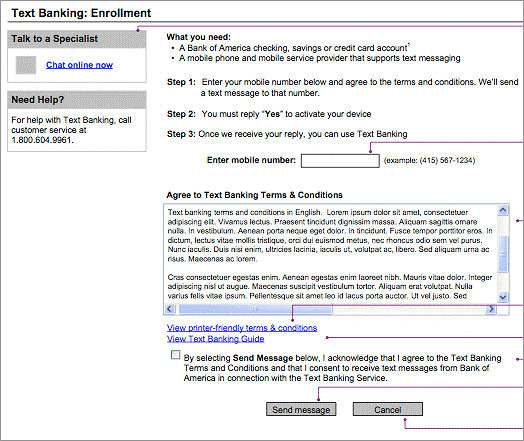Select the Talk to a Specialist header
This screenshot has height=441, width=524.
click(x=77, y=39)
